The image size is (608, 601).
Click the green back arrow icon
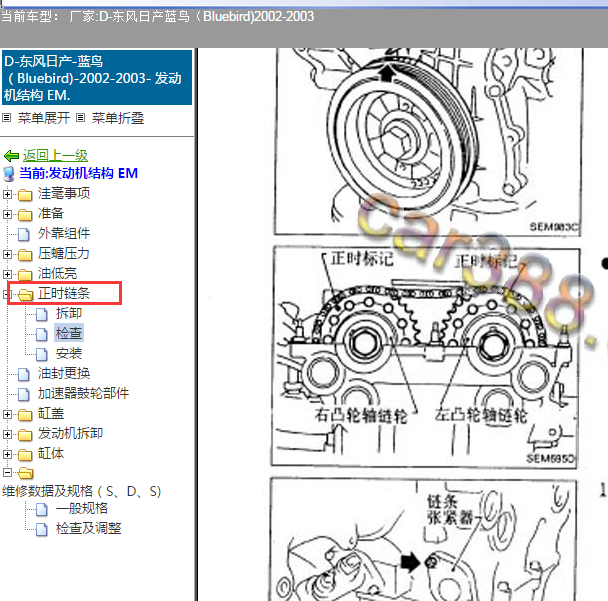pos(11,156)
